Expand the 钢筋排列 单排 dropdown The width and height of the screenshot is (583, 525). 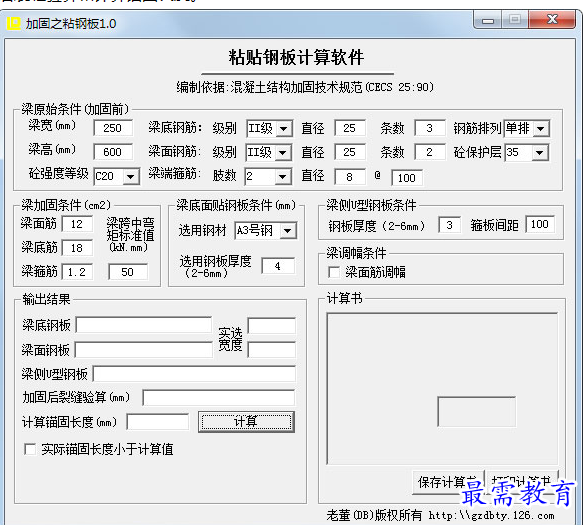(x=541, y=129)
